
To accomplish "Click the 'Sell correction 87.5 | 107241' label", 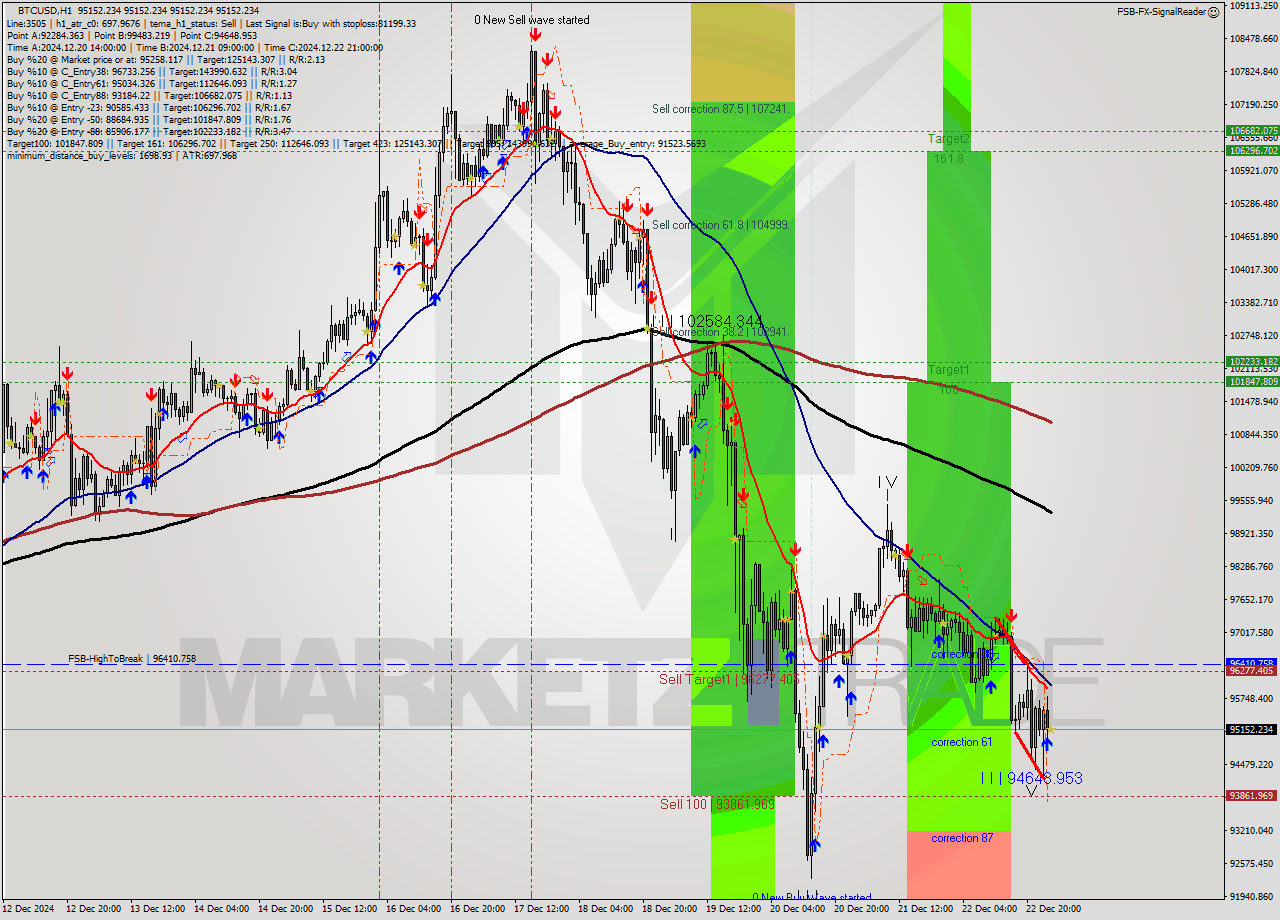I will point(721,109).
